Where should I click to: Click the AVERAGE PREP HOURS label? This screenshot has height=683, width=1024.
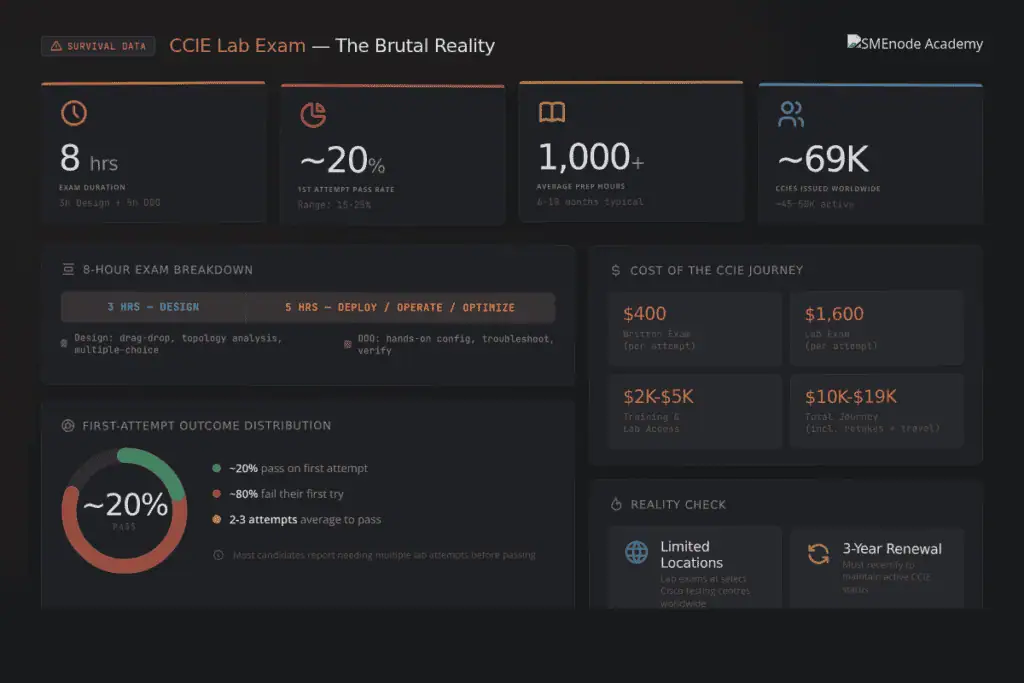coord(581,187)
